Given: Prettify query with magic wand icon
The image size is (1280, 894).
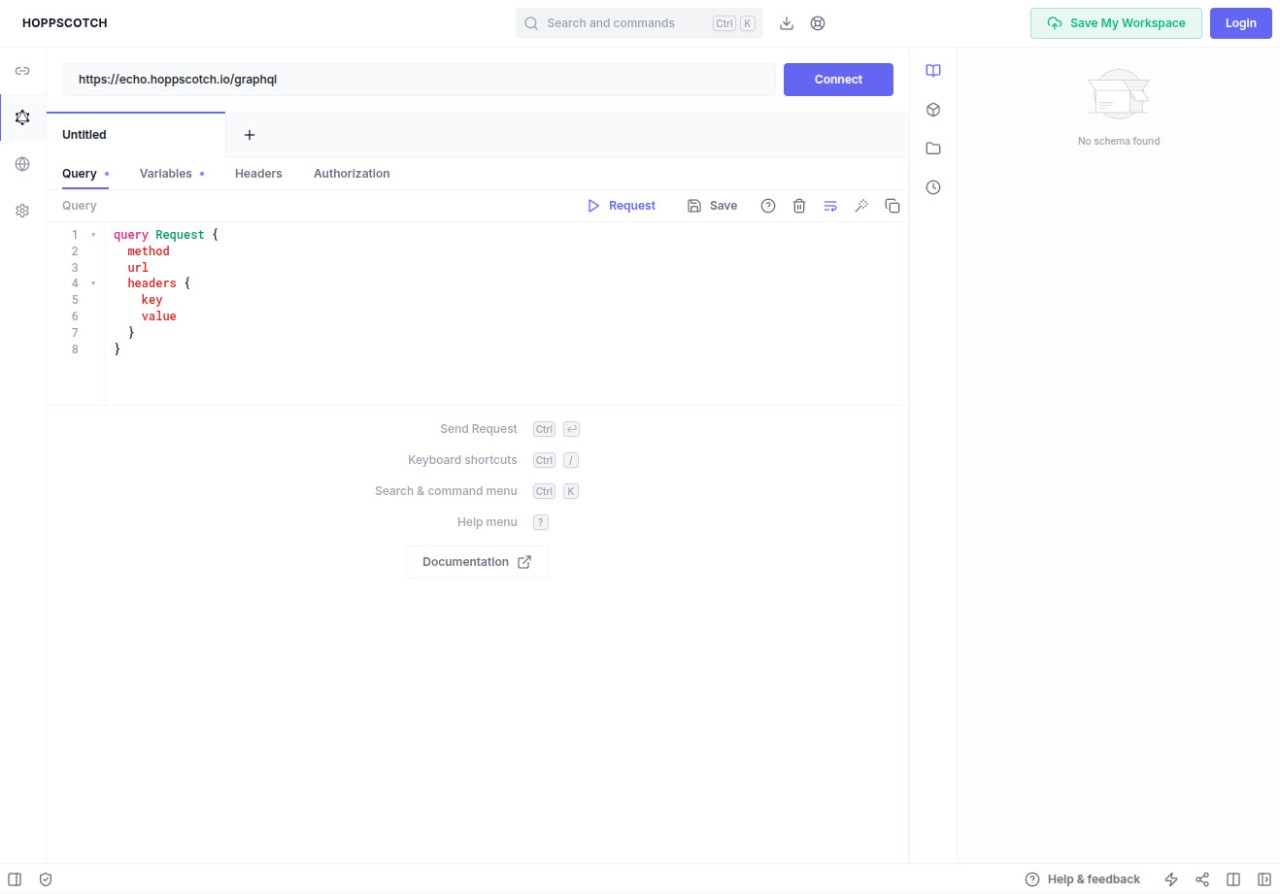Looking at the screenshot, I should click(x=861, y=206).
